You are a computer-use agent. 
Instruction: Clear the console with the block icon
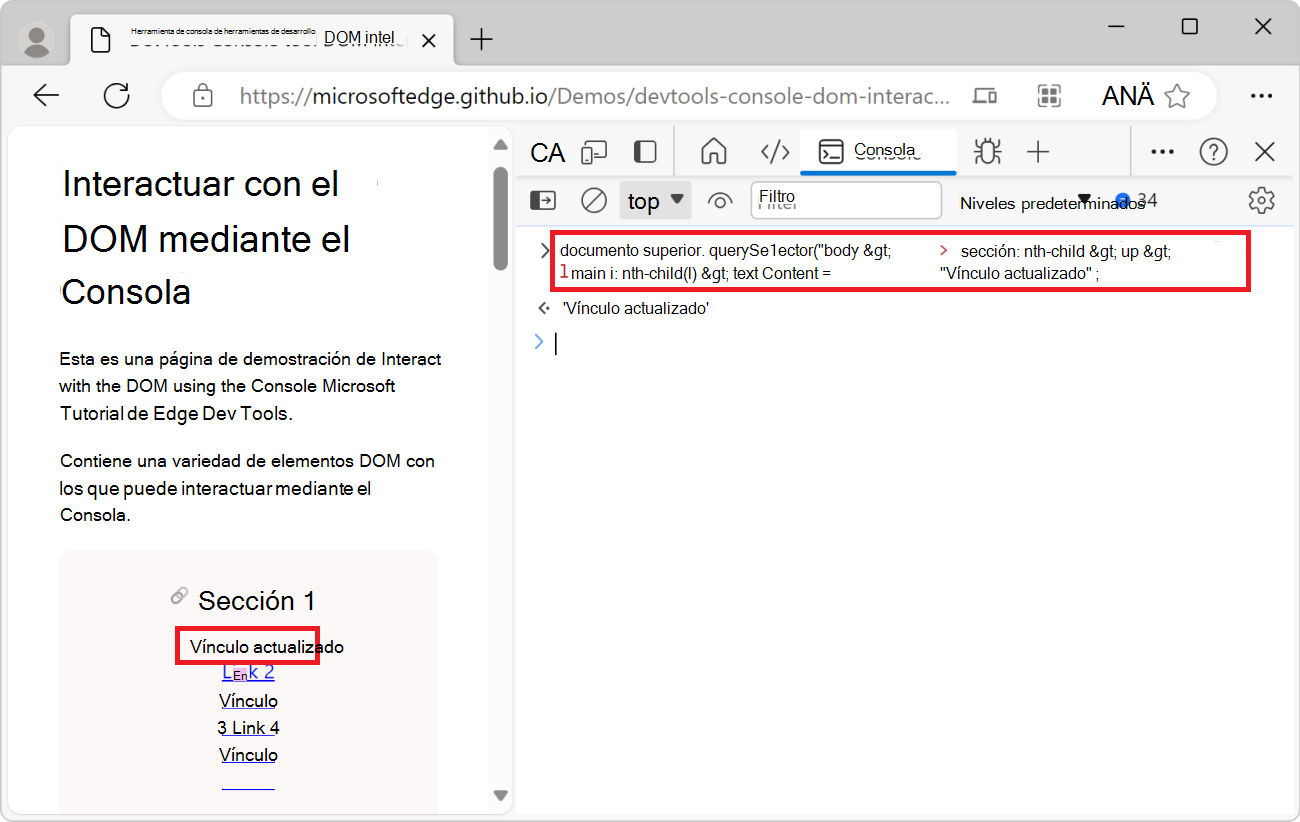tap(593, 200)
